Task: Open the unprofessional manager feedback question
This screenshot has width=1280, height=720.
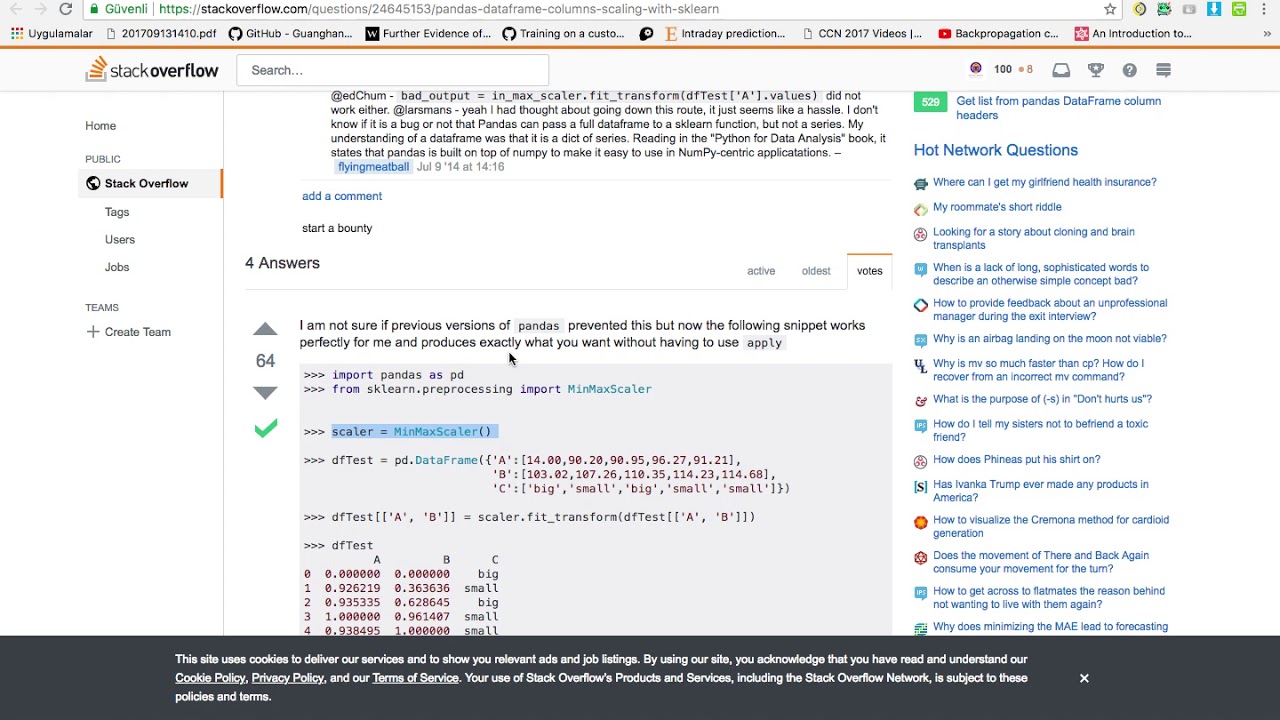Action: 1050,310
